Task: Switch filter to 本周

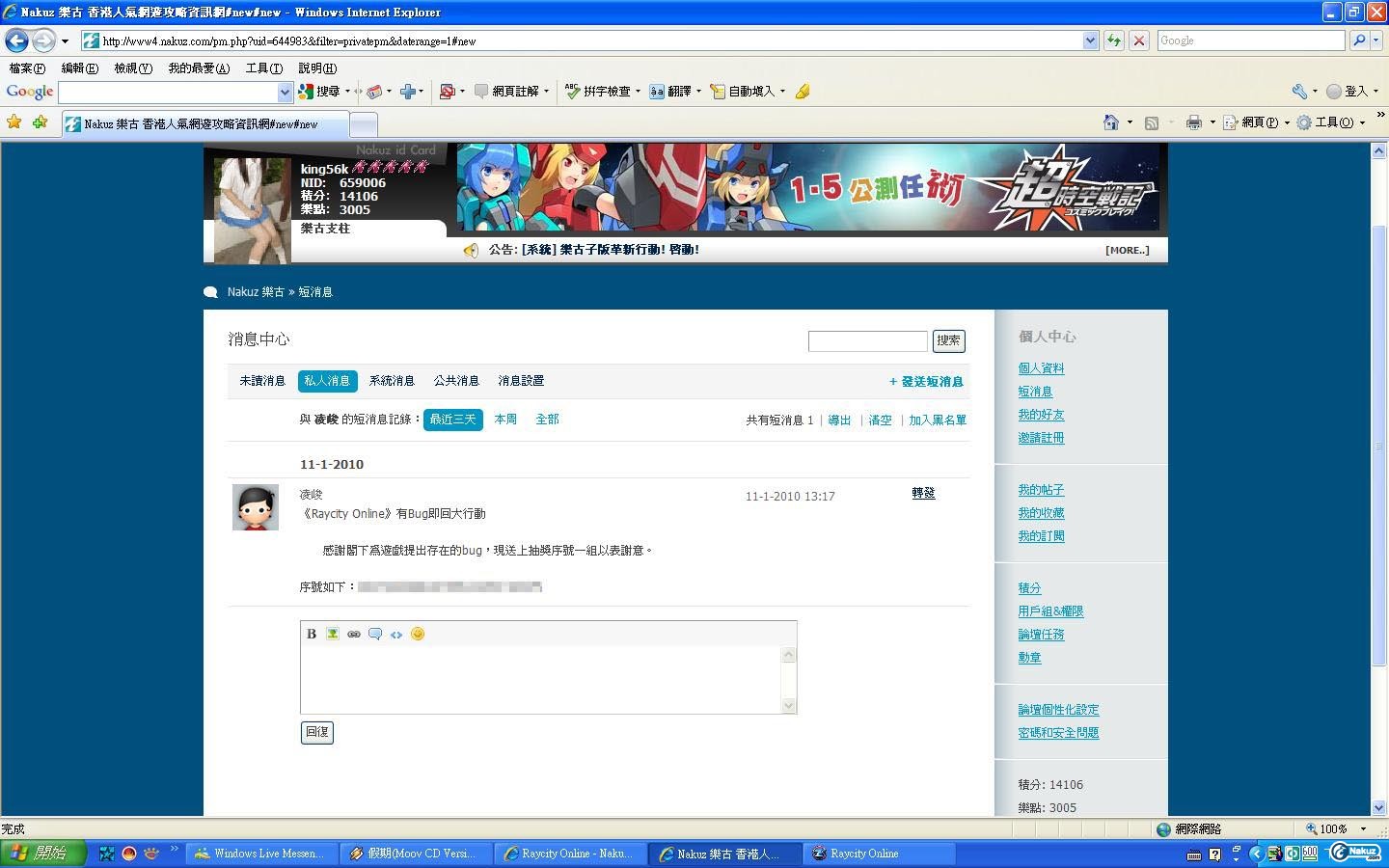Action: click(x=505, y=420)
